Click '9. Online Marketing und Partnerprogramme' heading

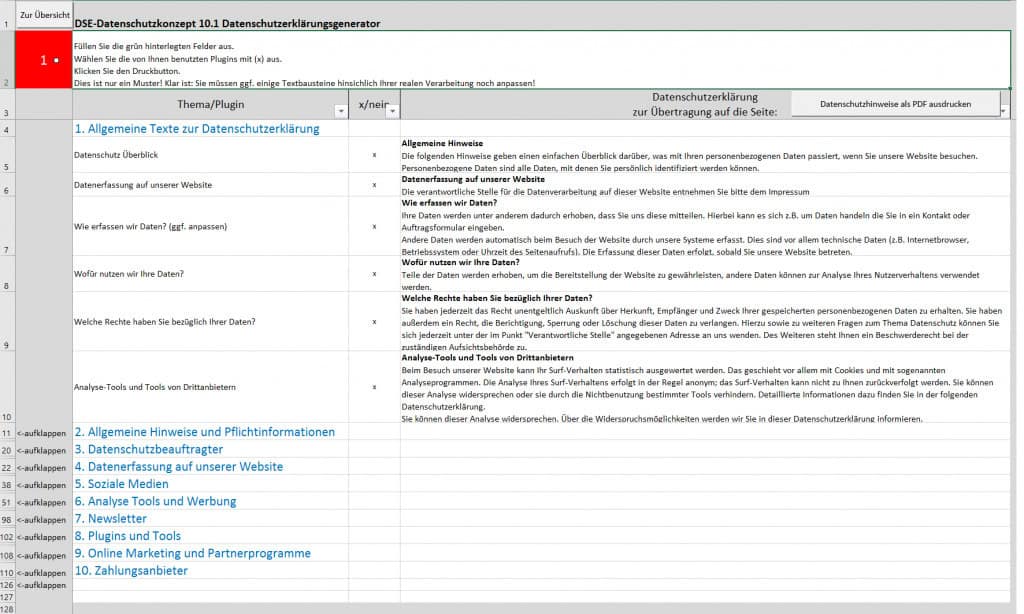[x=192, y=554]
